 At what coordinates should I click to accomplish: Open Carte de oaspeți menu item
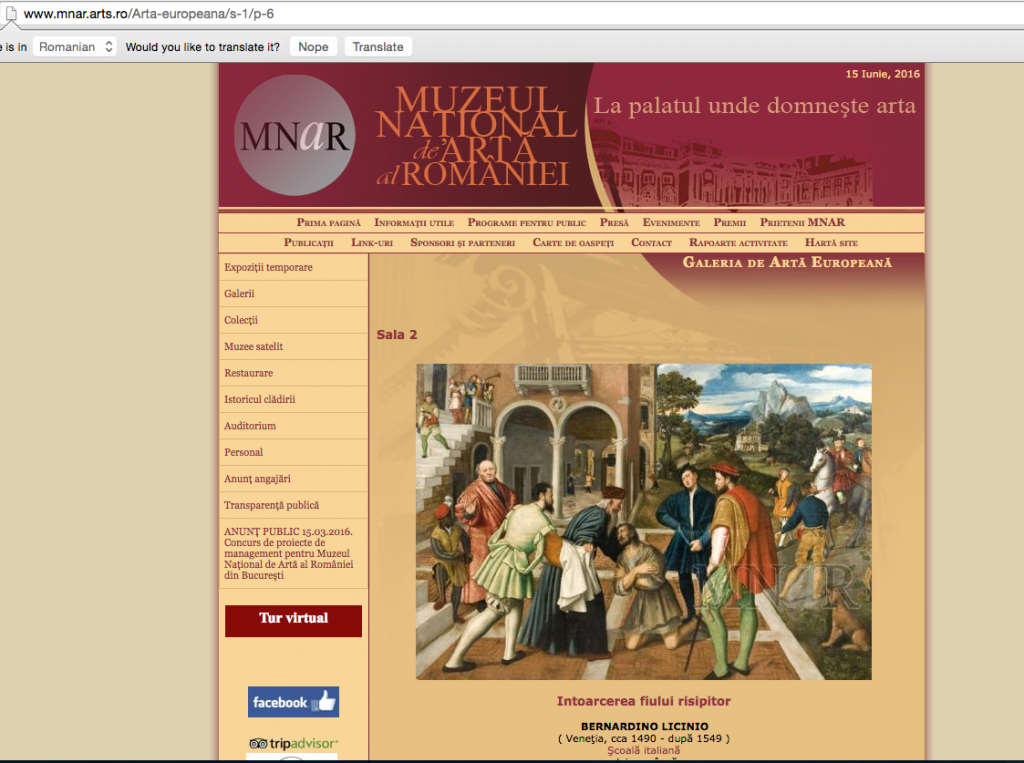click(x=573, y=242)
